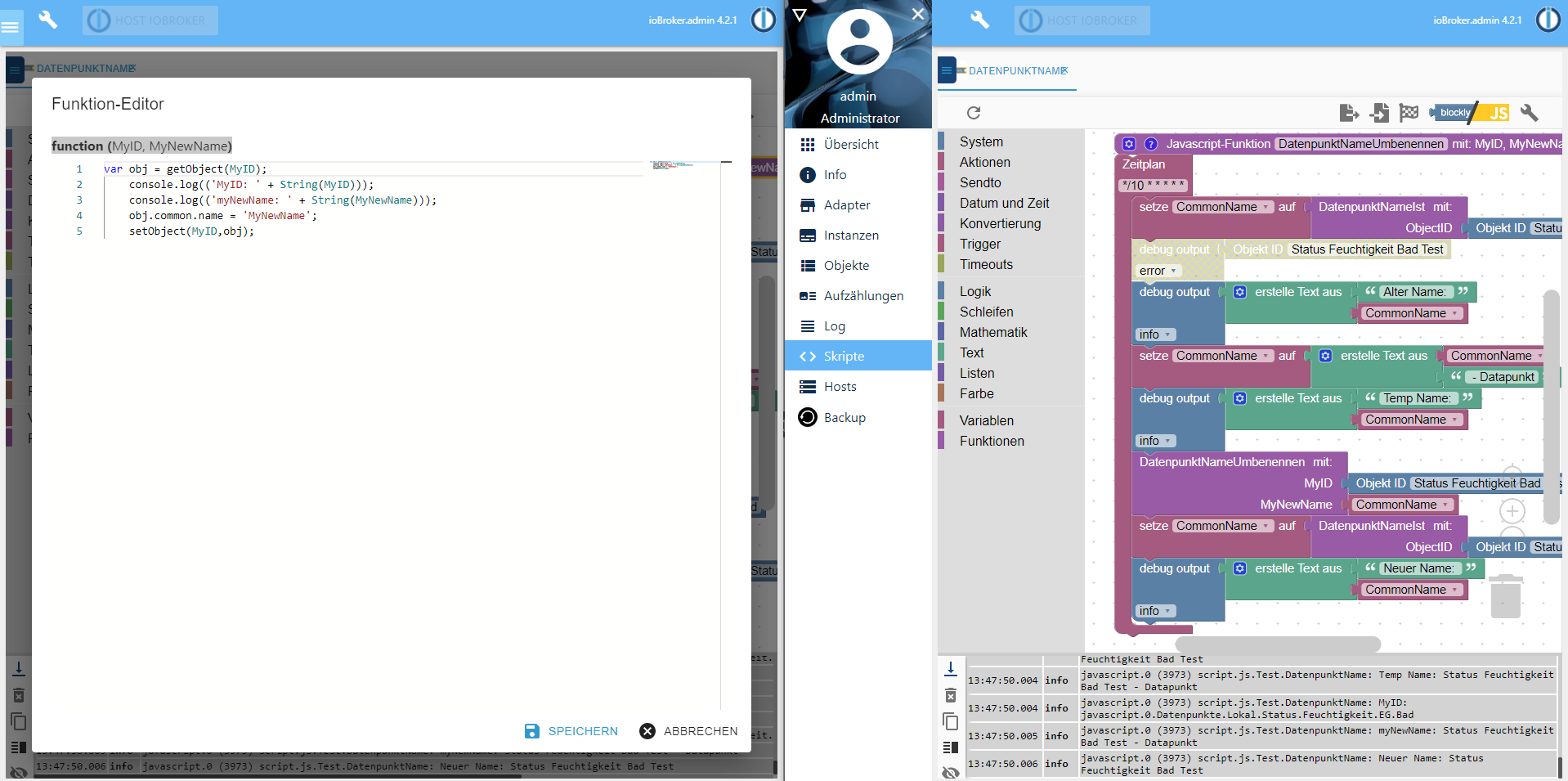This screenshot has width=1568, height=781.
Task: Toggle the hidden-log eye icon in the left window
Action: tap(18, 772)
